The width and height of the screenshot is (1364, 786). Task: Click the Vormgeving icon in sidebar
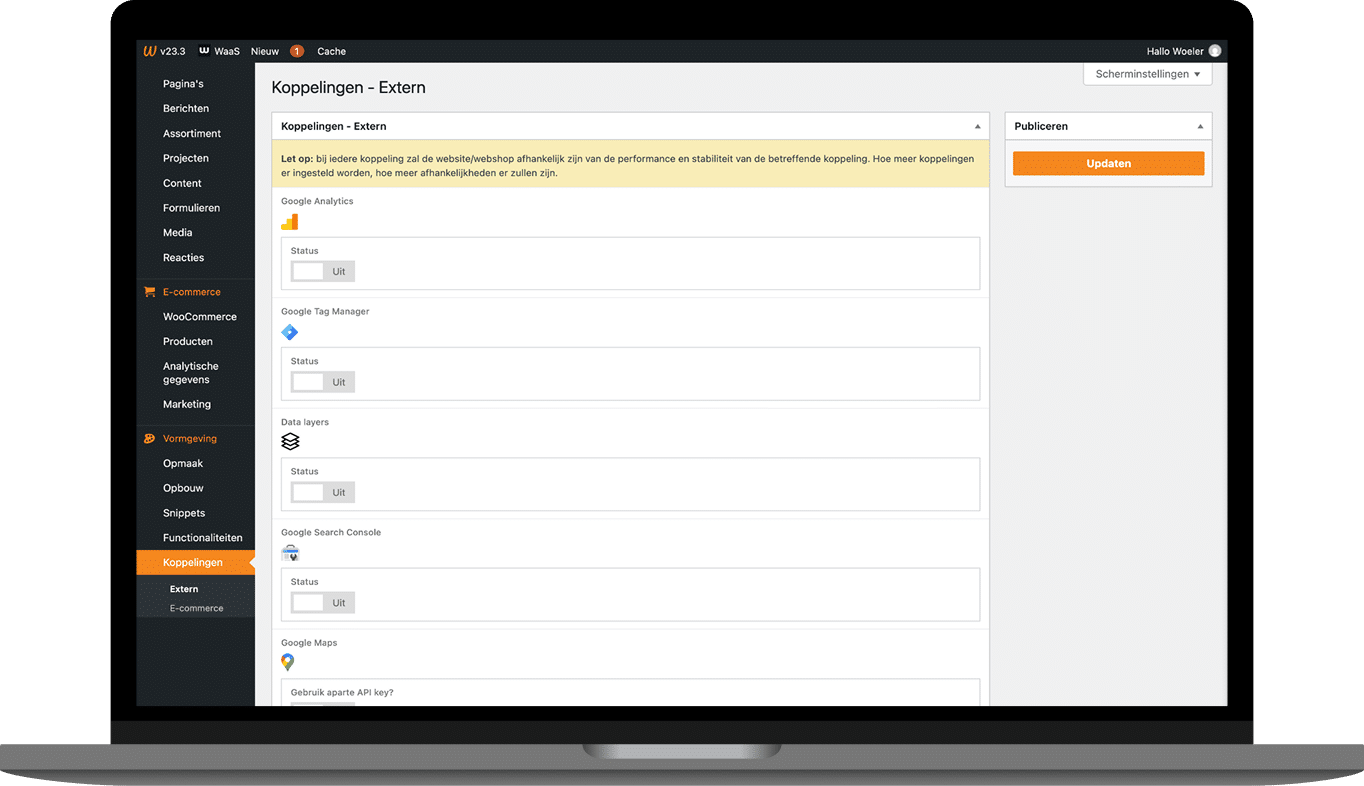click(149, 438)
